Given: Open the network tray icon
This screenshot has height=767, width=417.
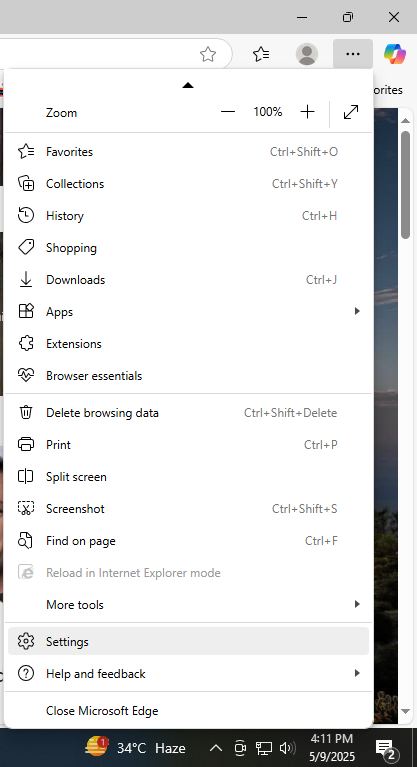Looking at the screenshot, I should (264, 748).
